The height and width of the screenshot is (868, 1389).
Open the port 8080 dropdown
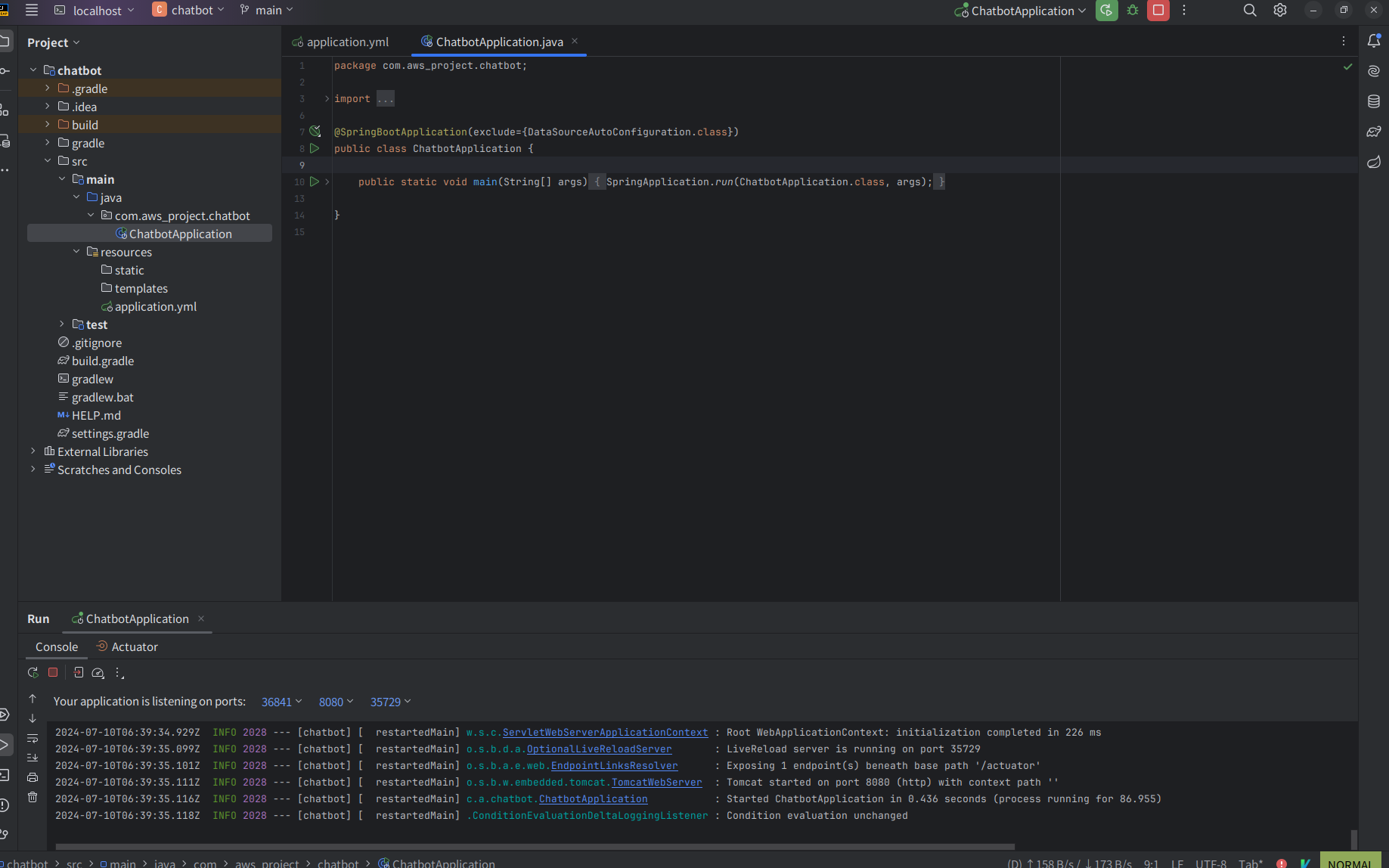pyautogui.click(x=336, y=702)
